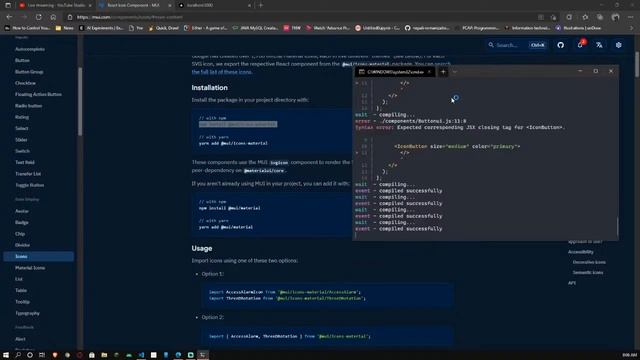Screen dimensions: 640x360
Task: Open browser profile avatar
Action: coord(616,17)
